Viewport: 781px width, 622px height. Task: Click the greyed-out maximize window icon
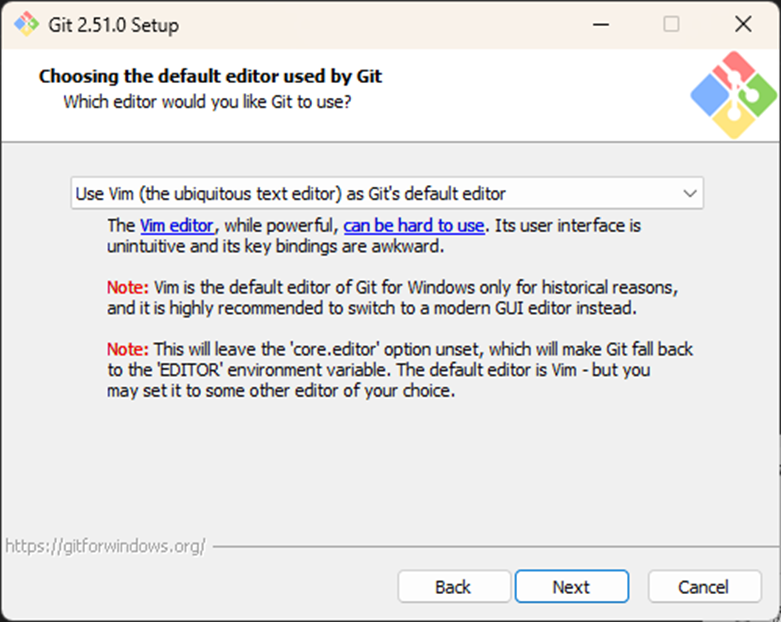point(671,24)
